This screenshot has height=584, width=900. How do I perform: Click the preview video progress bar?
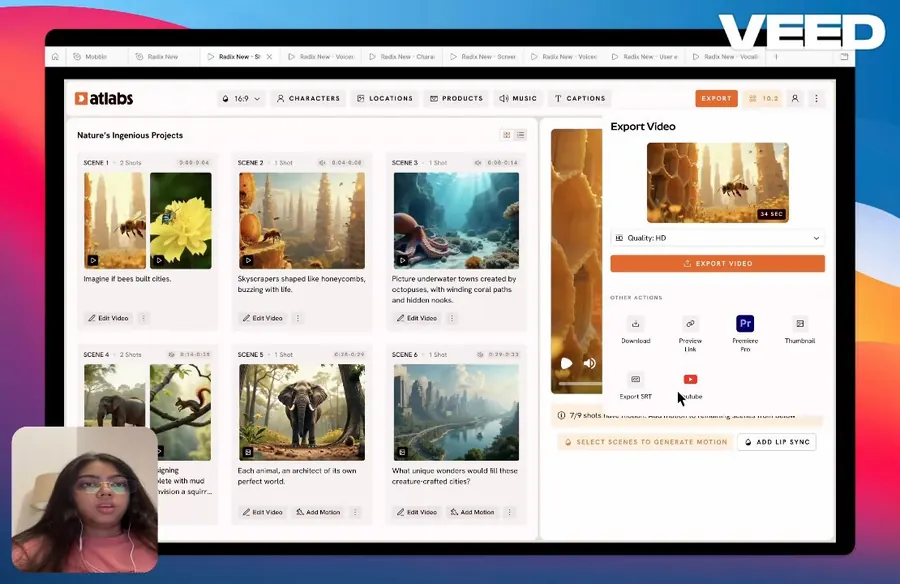click(580, 384)
